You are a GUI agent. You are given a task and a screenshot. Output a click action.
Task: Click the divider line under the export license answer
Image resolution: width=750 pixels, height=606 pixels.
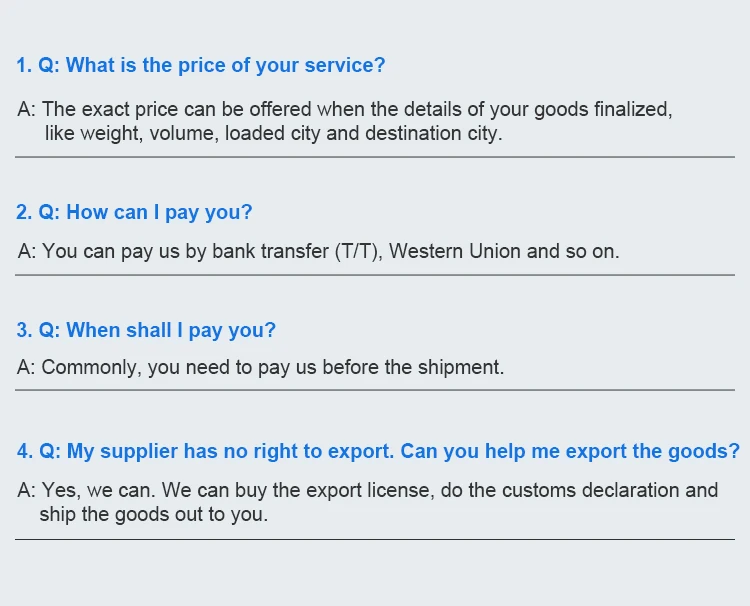click(375, 539)
